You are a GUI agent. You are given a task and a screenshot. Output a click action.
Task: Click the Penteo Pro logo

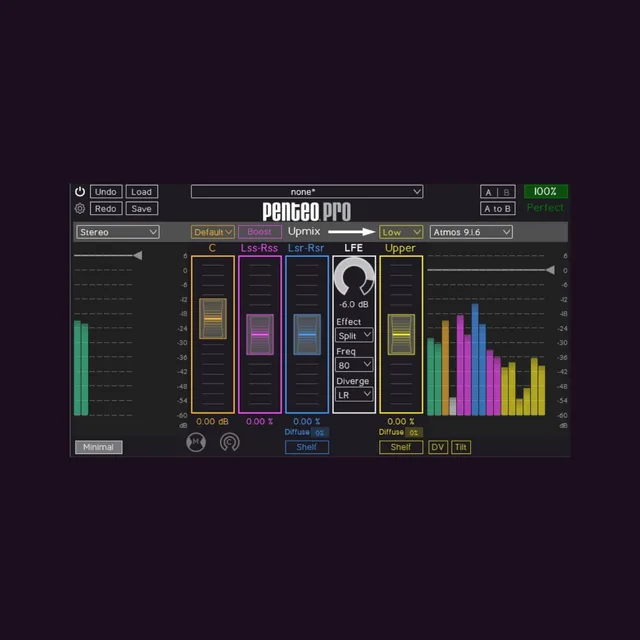(x=307, y=211)
